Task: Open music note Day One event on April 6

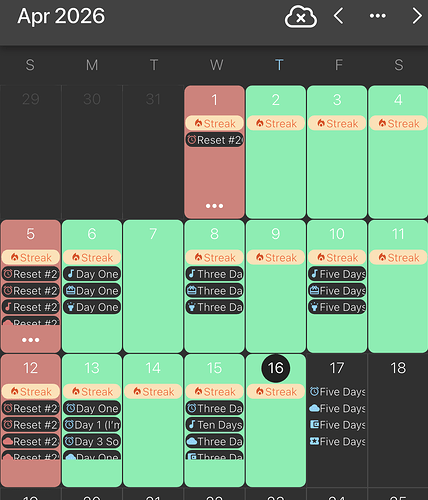Action: 92,274
